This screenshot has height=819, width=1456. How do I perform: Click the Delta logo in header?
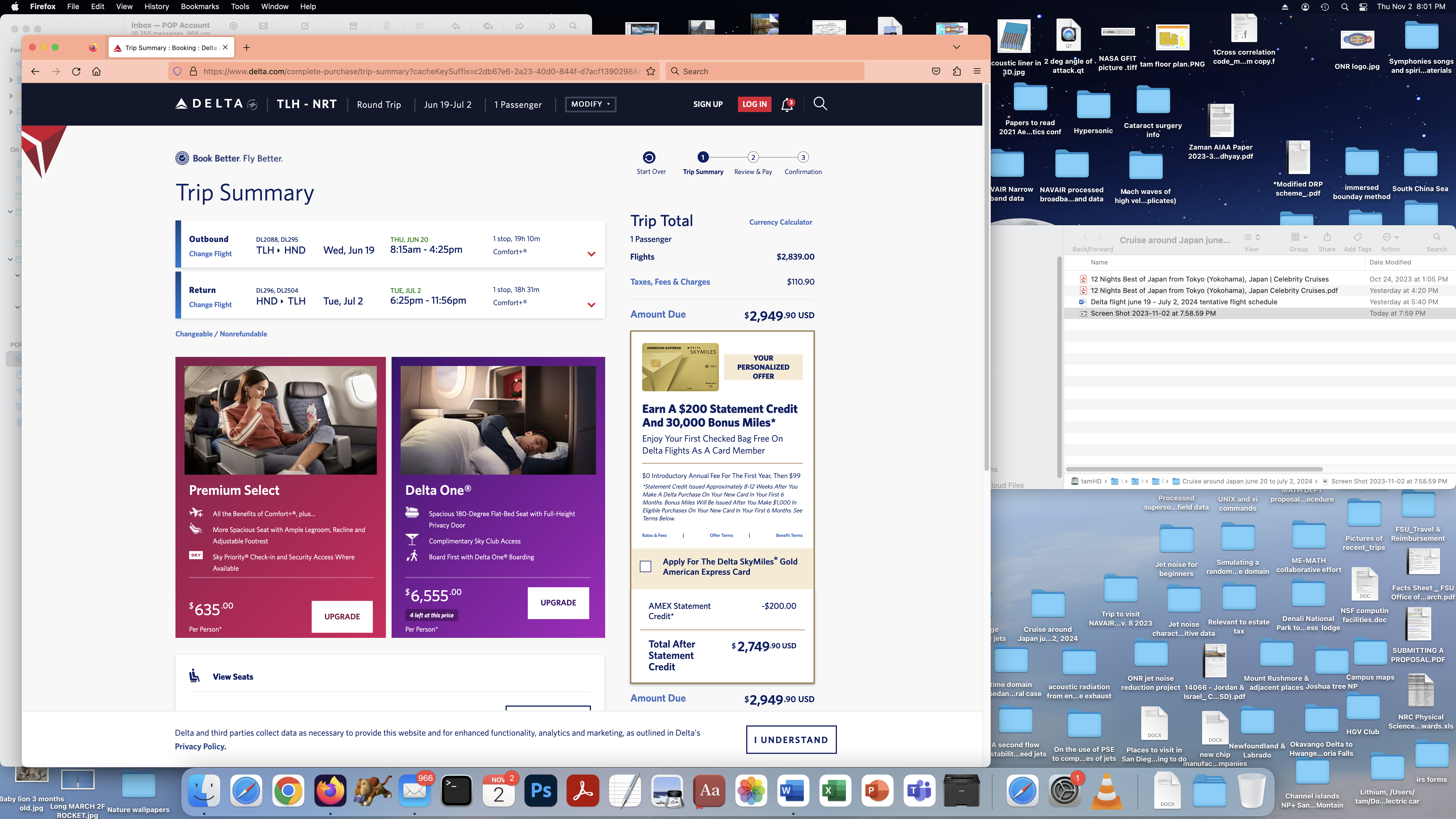[x=216, y=104]
